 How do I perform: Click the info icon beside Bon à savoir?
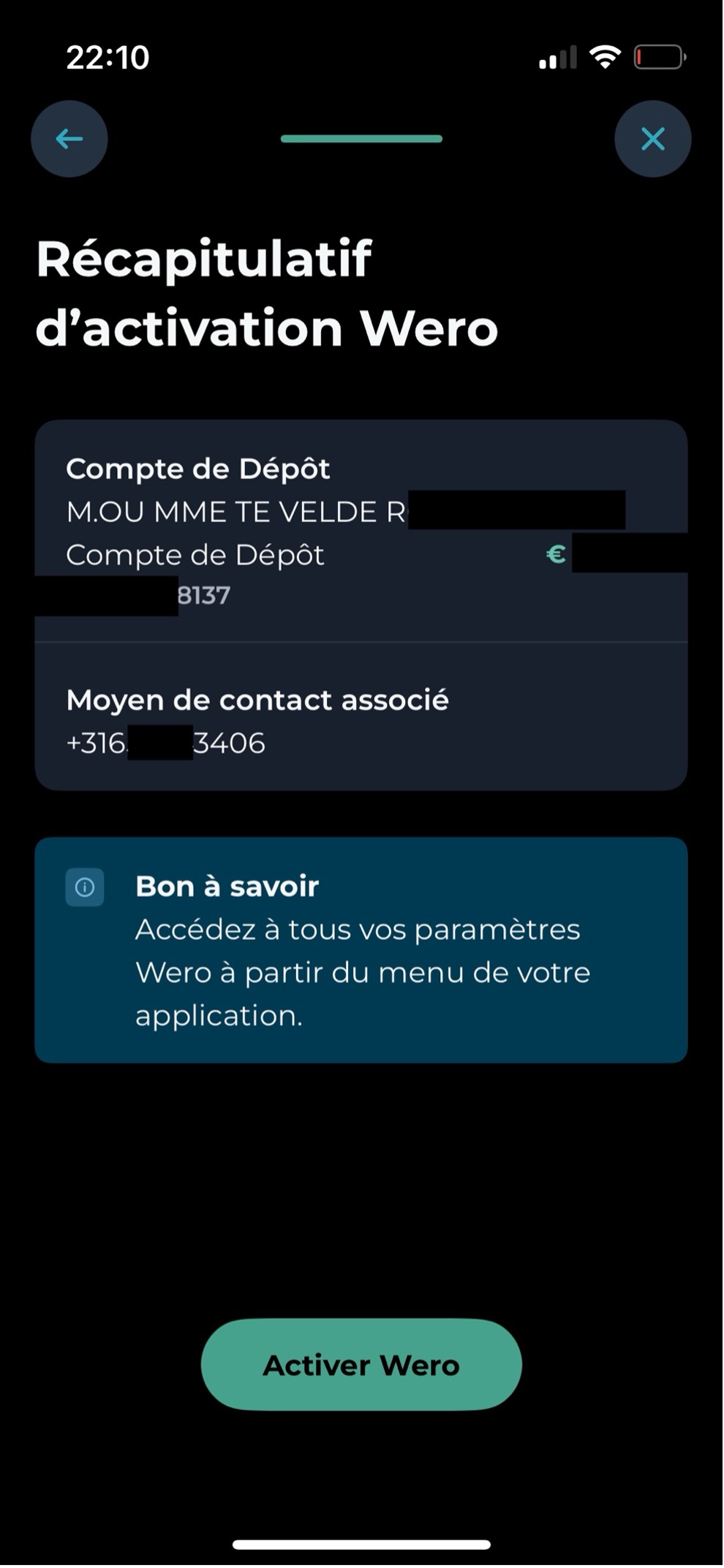(85, 887)
